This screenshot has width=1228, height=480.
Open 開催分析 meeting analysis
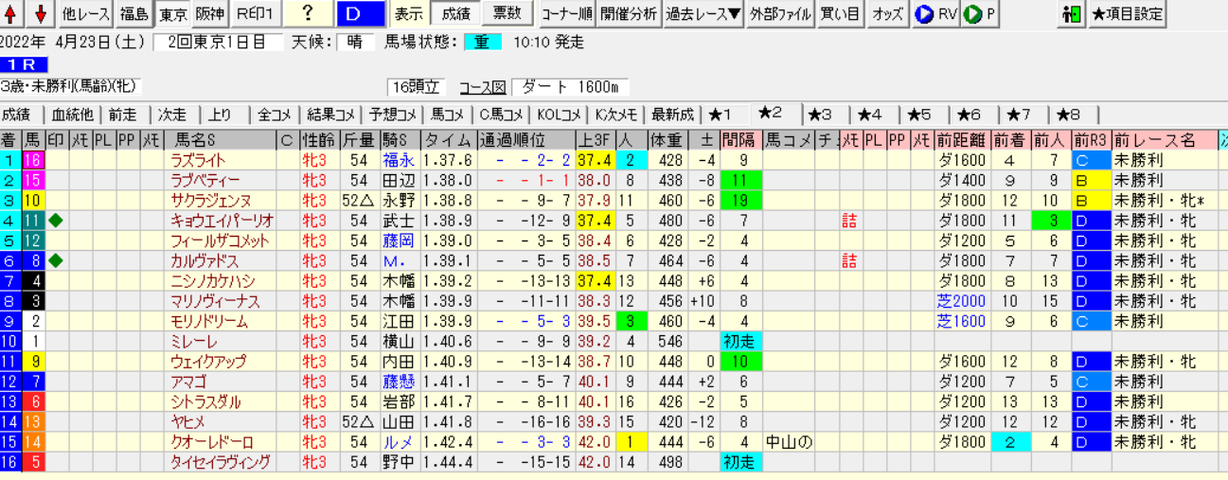pos(629,14)
